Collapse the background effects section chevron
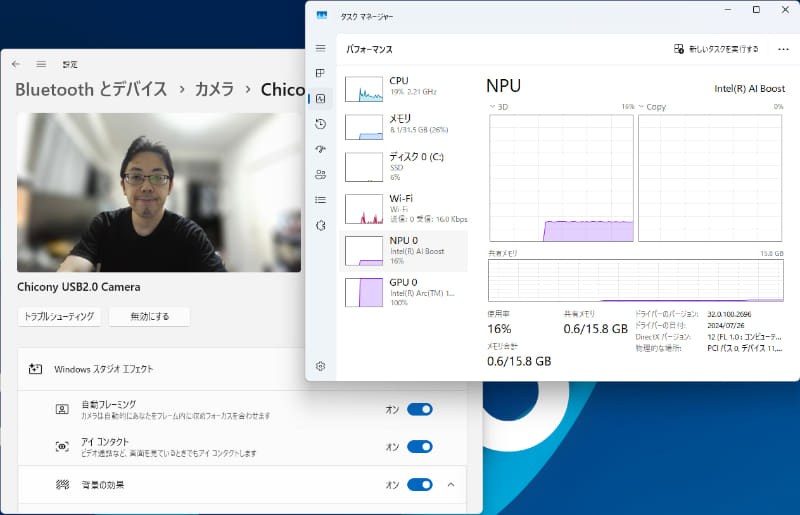The width and height of the screenshot is (800, 515). pyautogui.click(x=451, y=484)
